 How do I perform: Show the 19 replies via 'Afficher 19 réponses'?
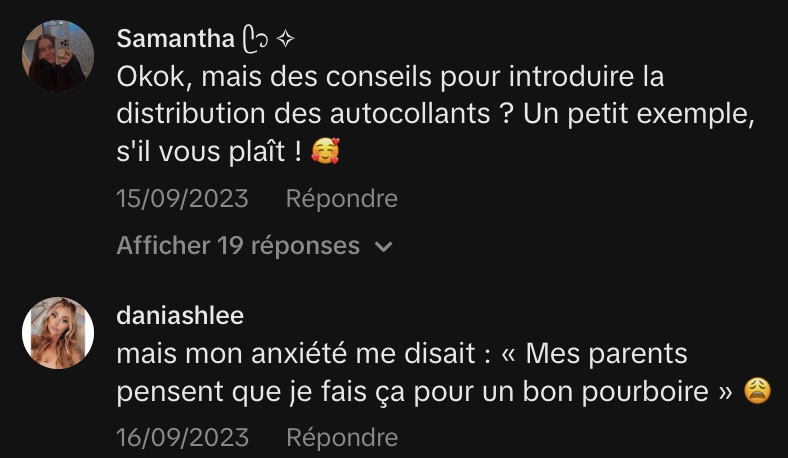click(238, 246)
